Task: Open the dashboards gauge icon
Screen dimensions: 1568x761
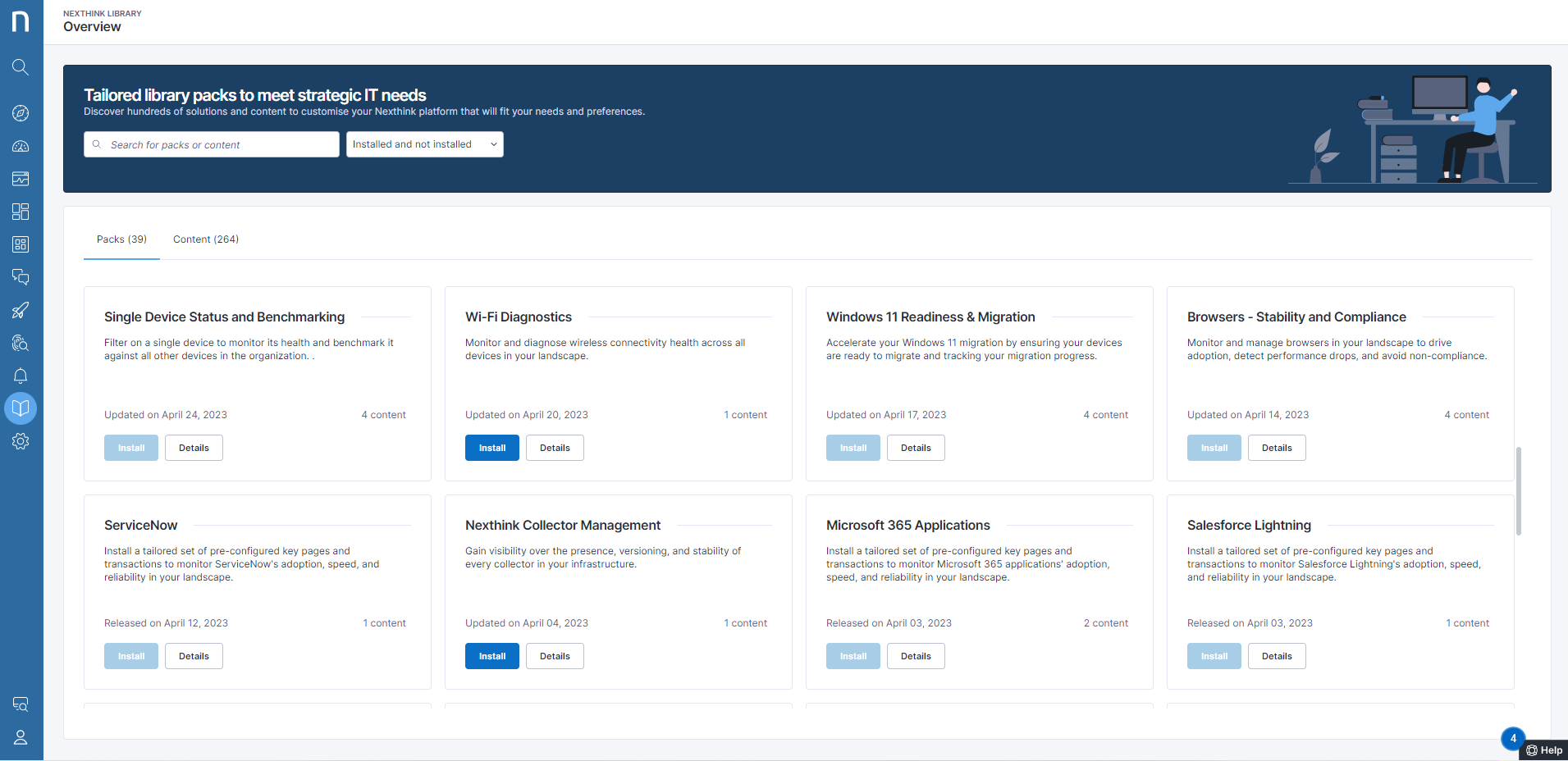Action: (21, 146)
